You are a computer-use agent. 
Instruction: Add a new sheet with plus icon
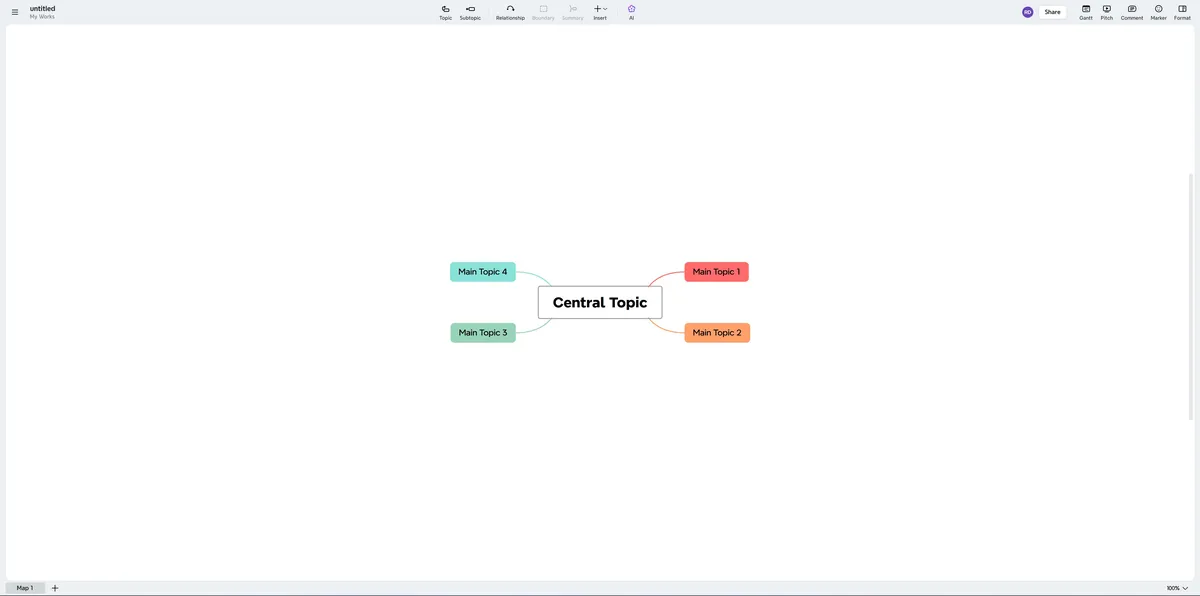[55, 588]
